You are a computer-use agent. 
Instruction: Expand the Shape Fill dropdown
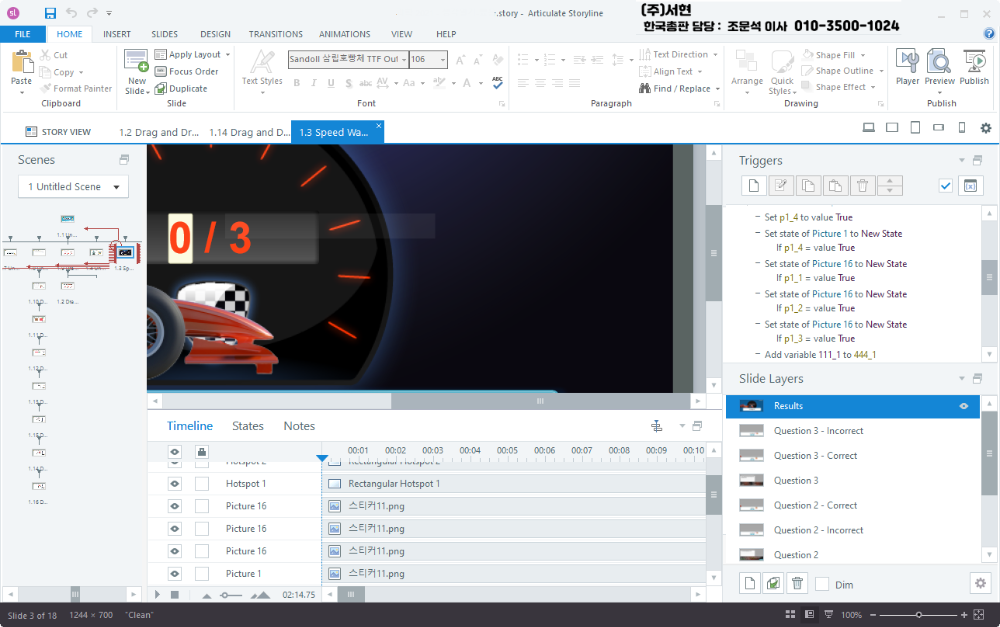pos(863,55)
